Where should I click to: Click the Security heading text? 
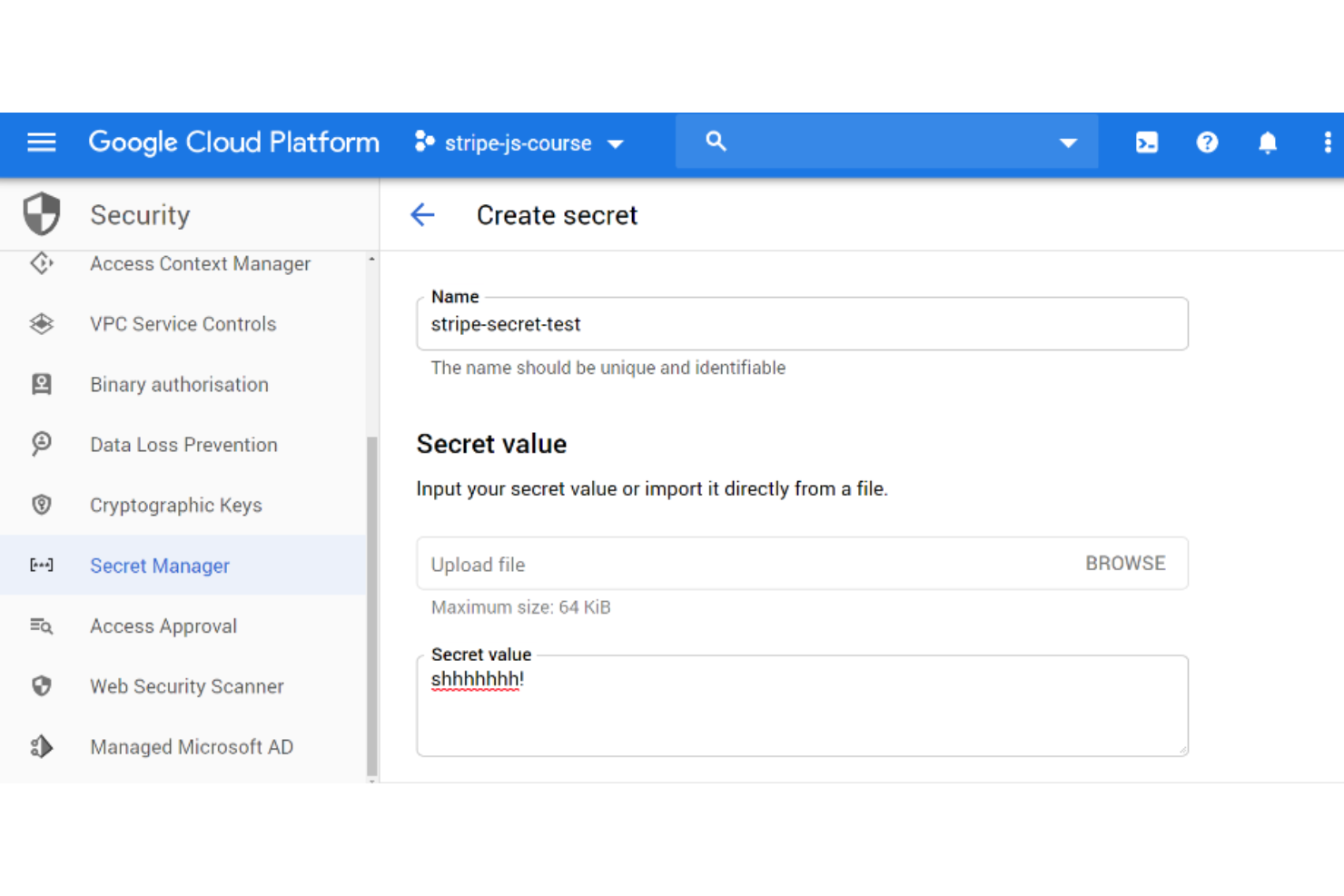(x=140, y=215)
